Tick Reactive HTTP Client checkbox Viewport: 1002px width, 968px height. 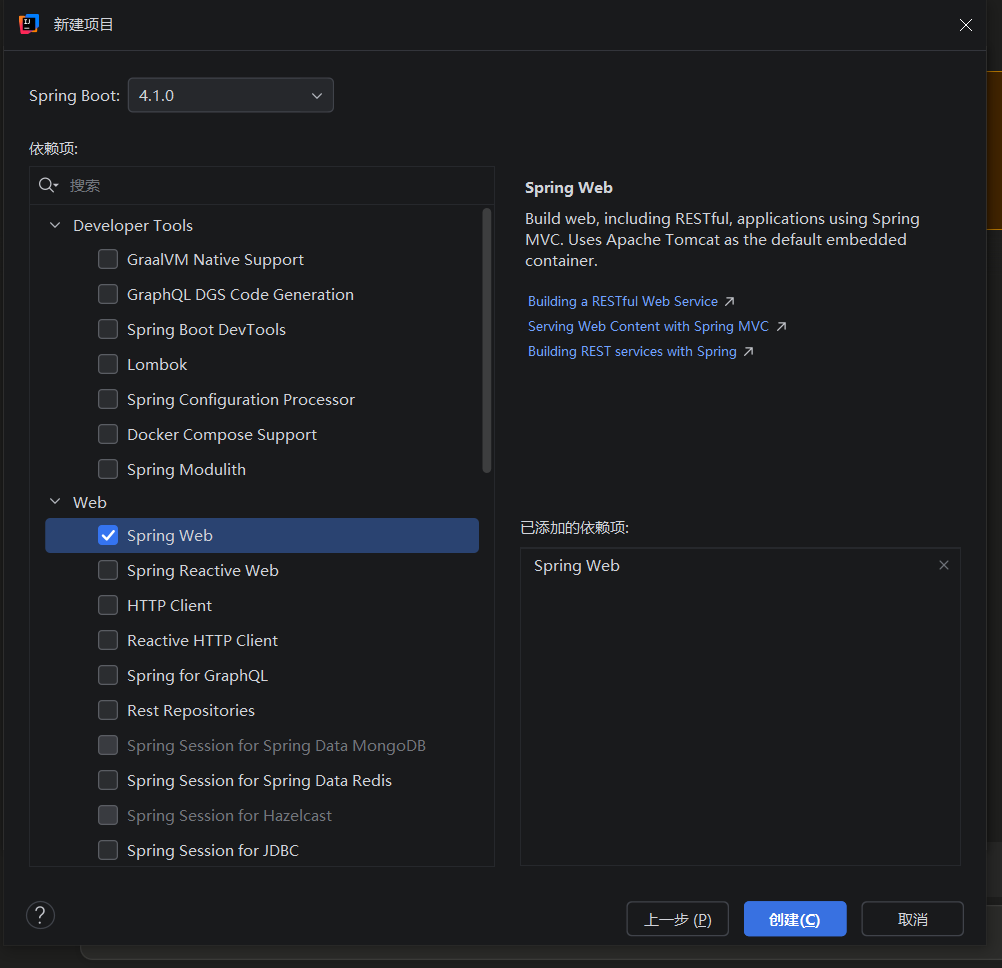tap(108, 640)
